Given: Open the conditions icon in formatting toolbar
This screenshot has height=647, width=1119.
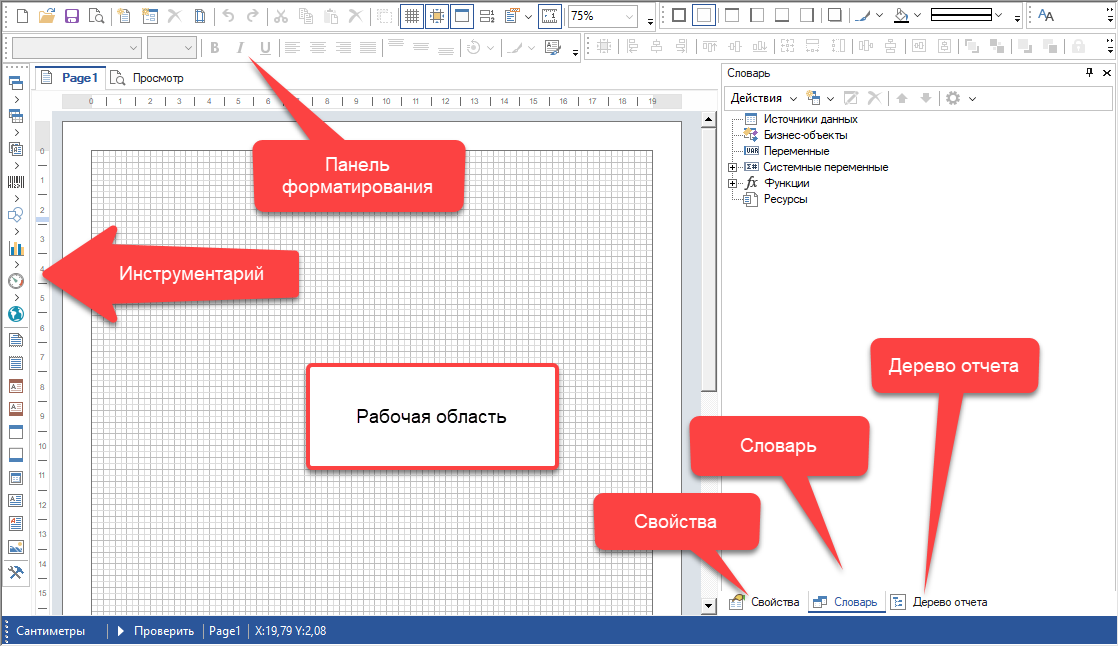Looking at the screenshot, I should pos(552,48).
